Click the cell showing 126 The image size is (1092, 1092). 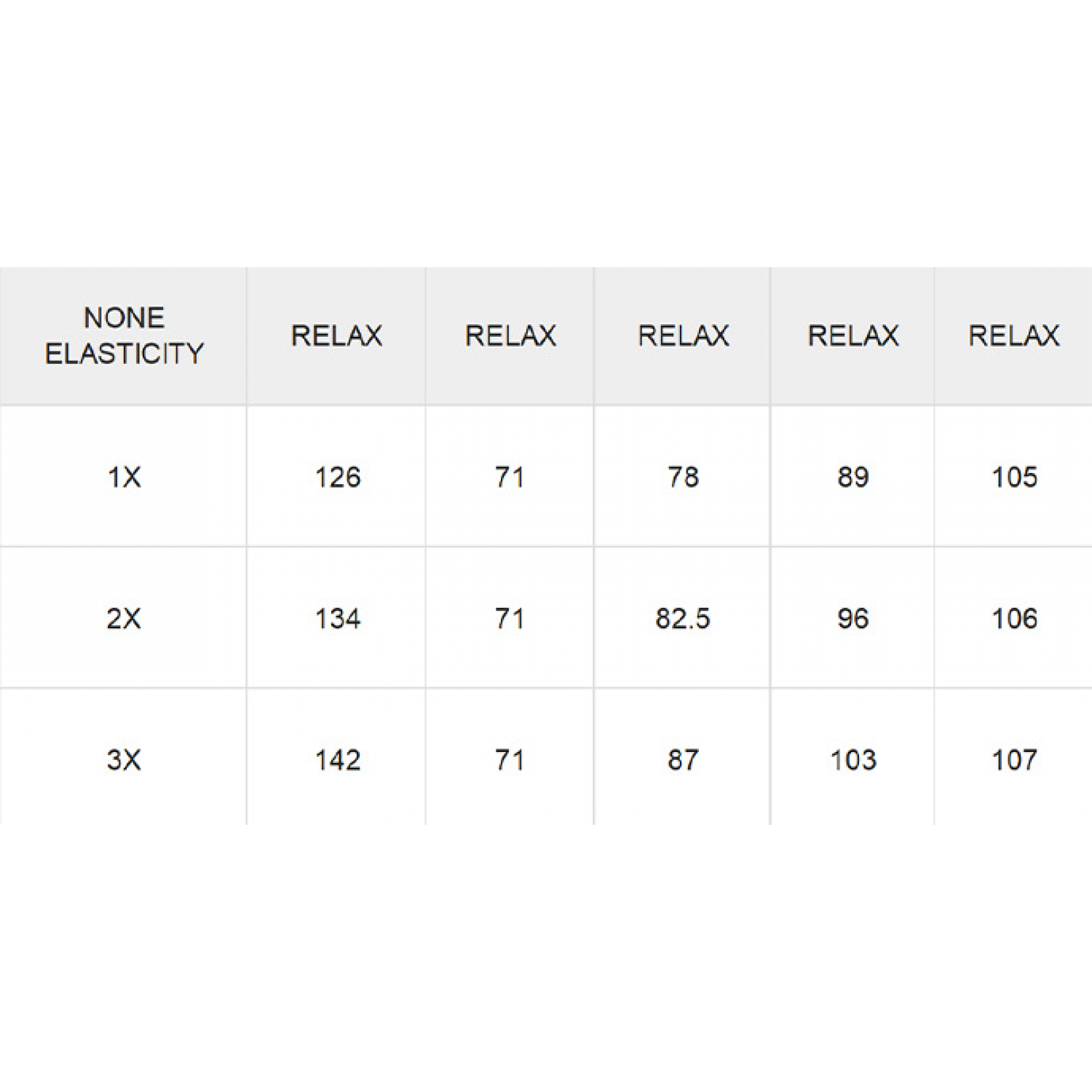click(337, 478)
